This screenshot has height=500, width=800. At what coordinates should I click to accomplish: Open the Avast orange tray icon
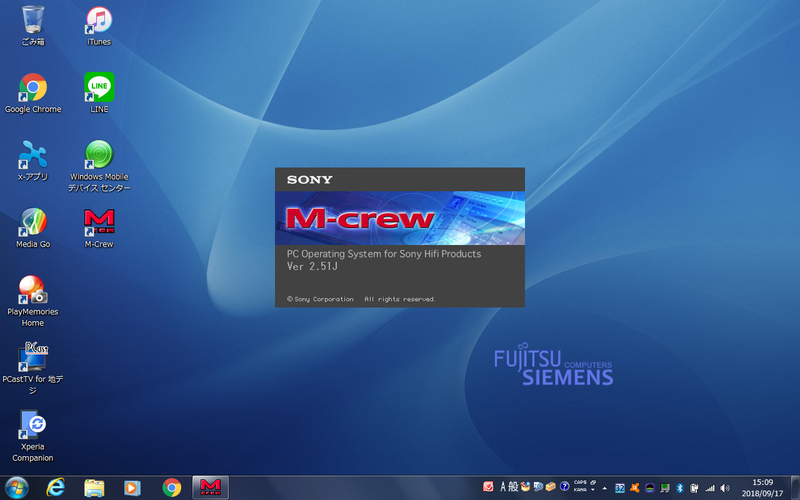635,488
